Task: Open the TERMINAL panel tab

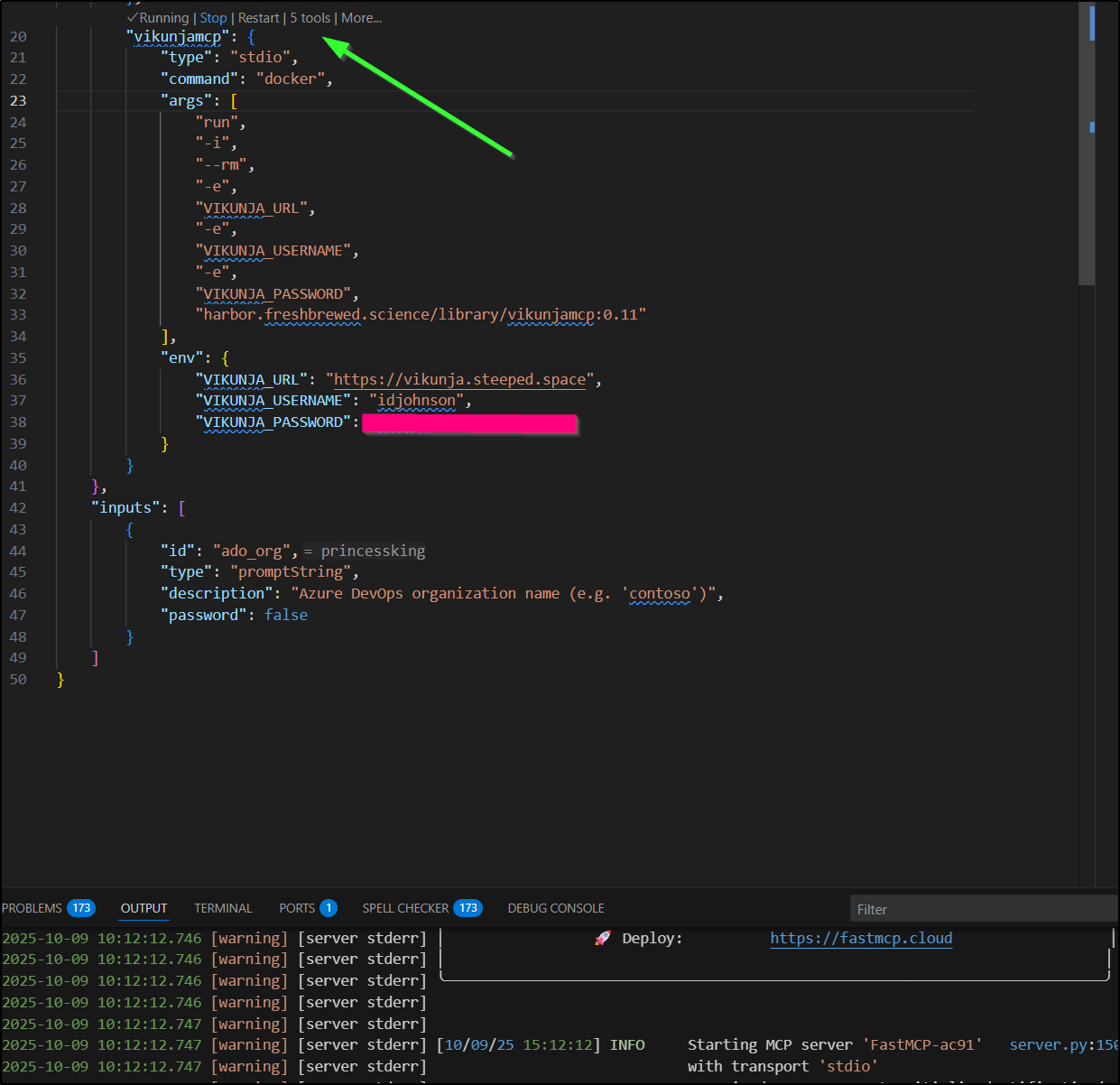Action: click(x=223, y=908)
